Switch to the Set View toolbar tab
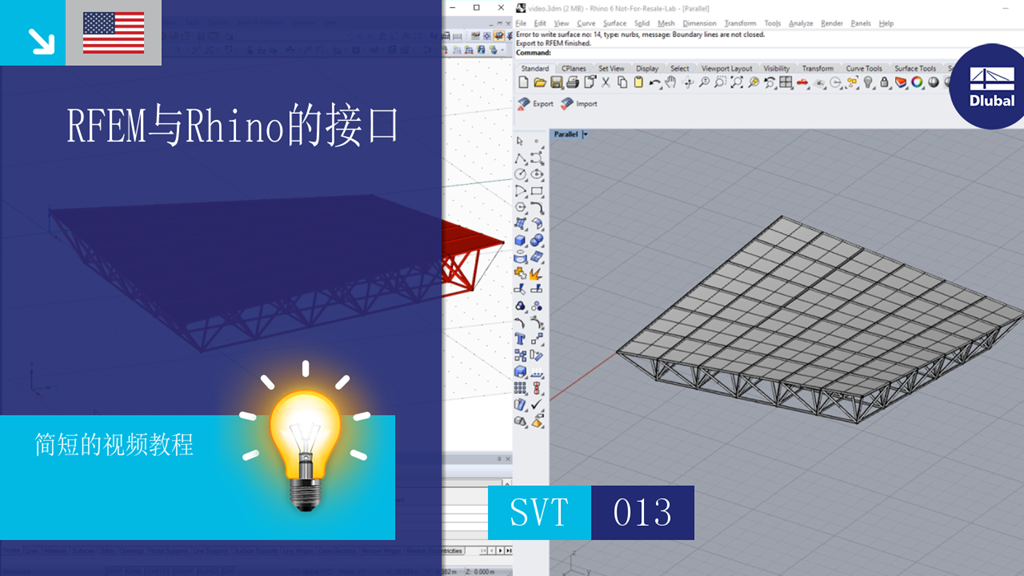The width and height of the screenshot is (1024, 576). (x=611, y=69)
